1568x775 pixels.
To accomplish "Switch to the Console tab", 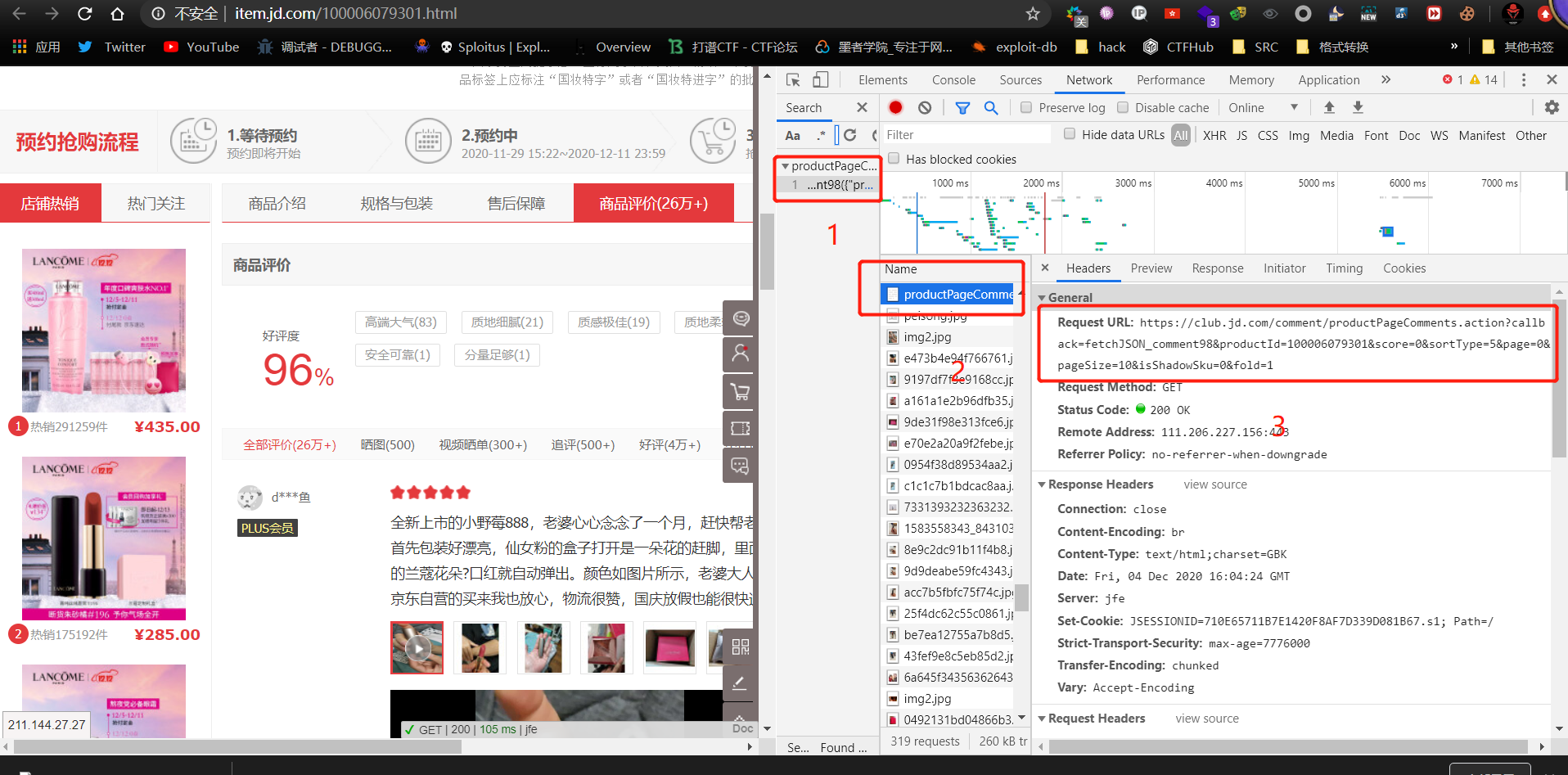I will coord(953,80).
